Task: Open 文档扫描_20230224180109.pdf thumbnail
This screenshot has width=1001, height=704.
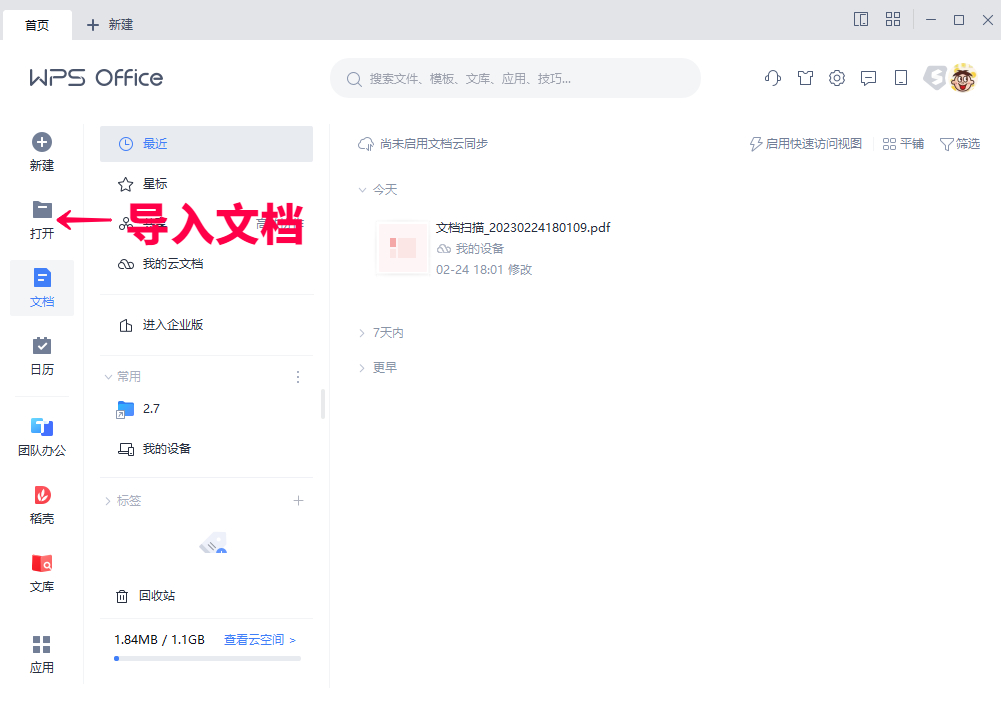Action: [403, 248]
